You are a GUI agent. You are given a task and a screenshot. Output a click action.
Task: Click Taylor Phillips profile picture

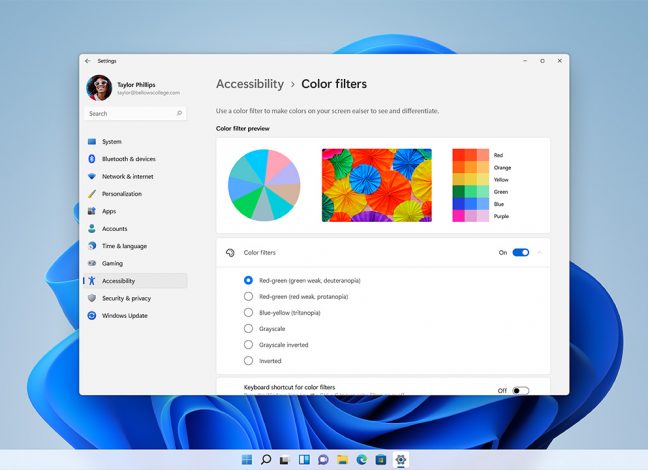tap(99, 88)
